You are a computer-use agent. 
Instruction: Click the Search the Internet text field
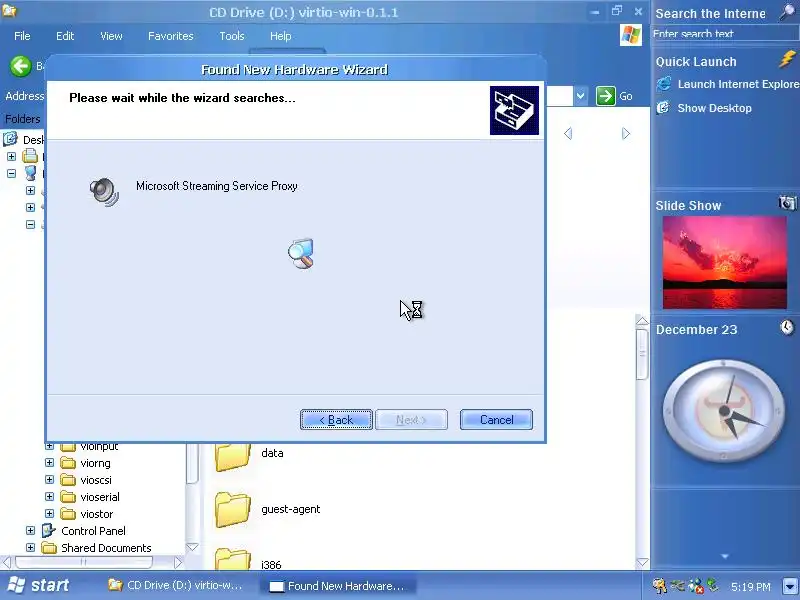724,34
